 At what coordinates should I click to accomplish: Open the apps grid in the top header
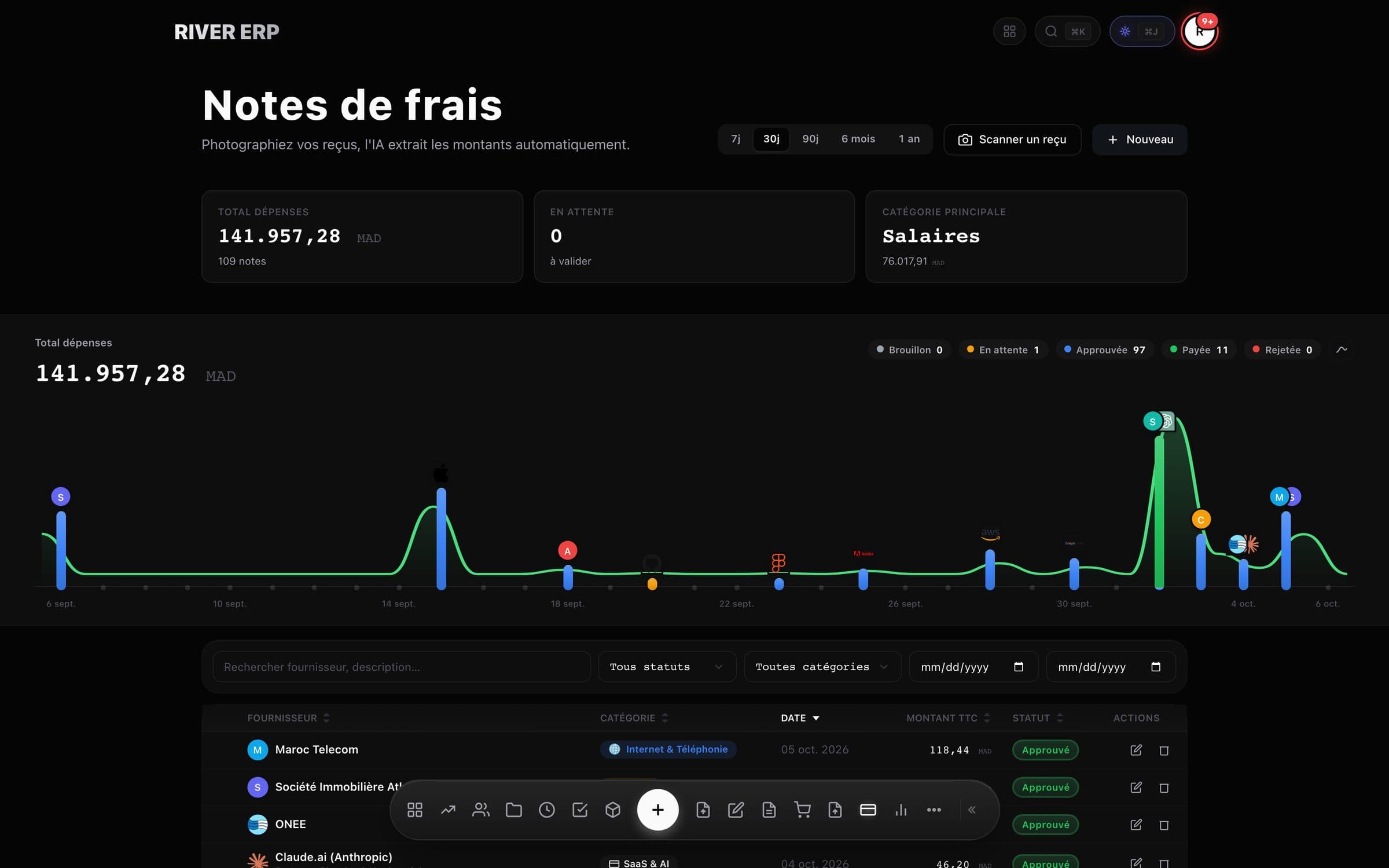point(1009,31)
